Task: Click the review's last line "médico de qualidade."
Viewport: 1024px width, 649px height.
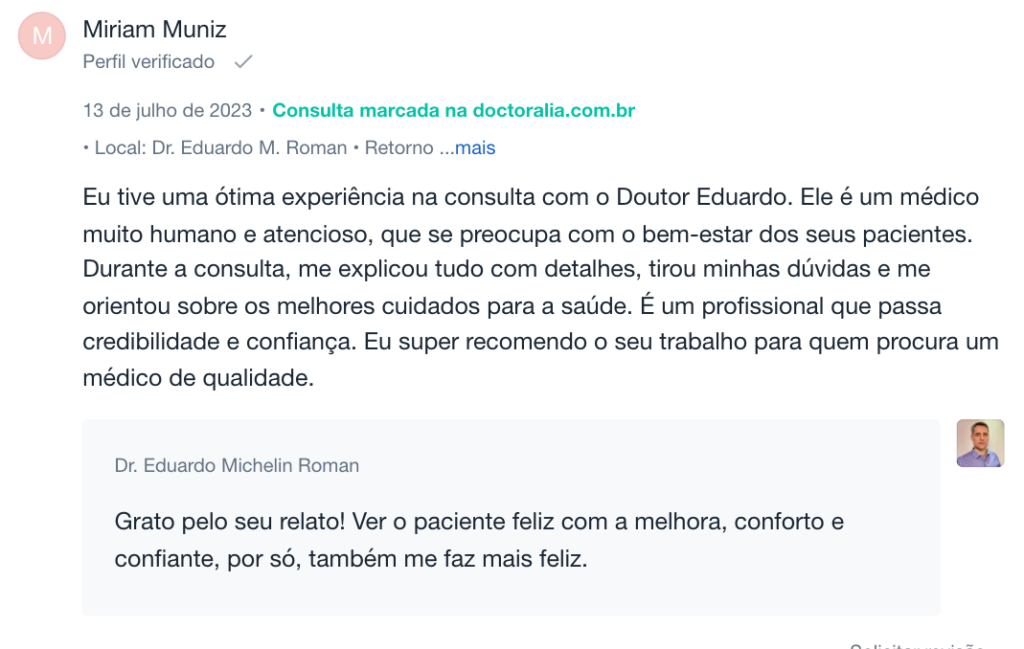Action: click(199, 378)
